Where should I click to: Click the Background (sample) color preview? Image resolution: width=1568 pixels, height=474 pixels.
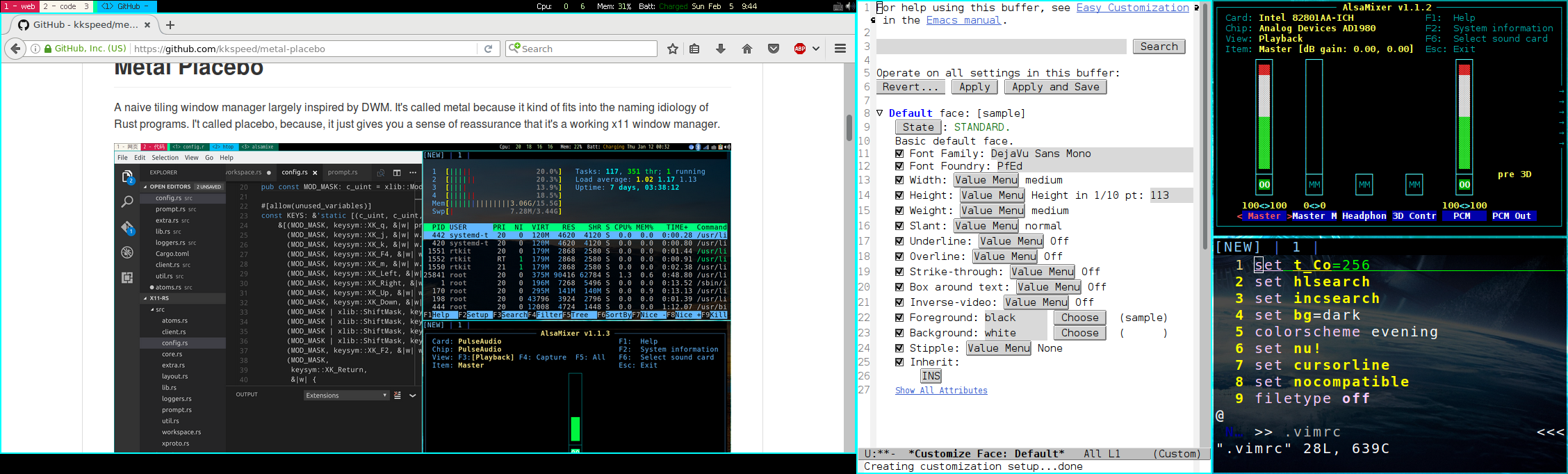click(1143, 333)
